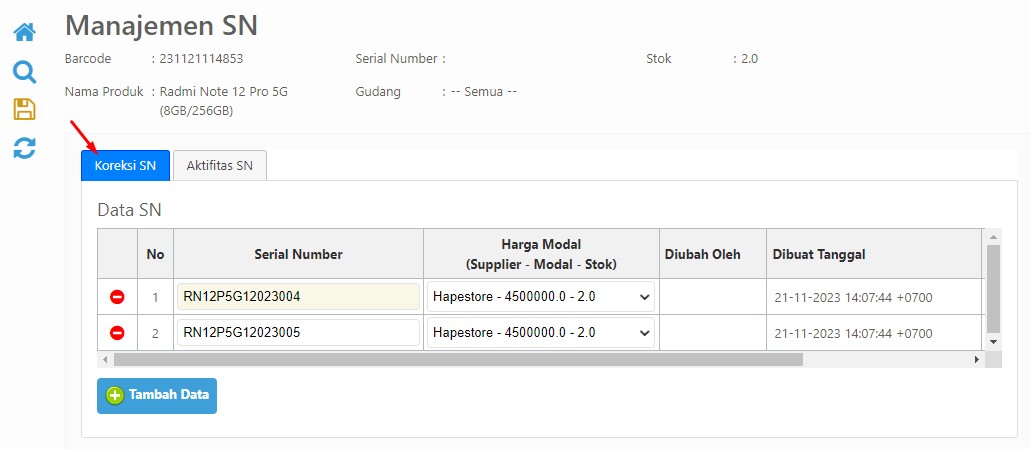Click the left arrow of horizontal scrollbar
This screenshot has height=449, width=1030.
[x=104, y=360]
